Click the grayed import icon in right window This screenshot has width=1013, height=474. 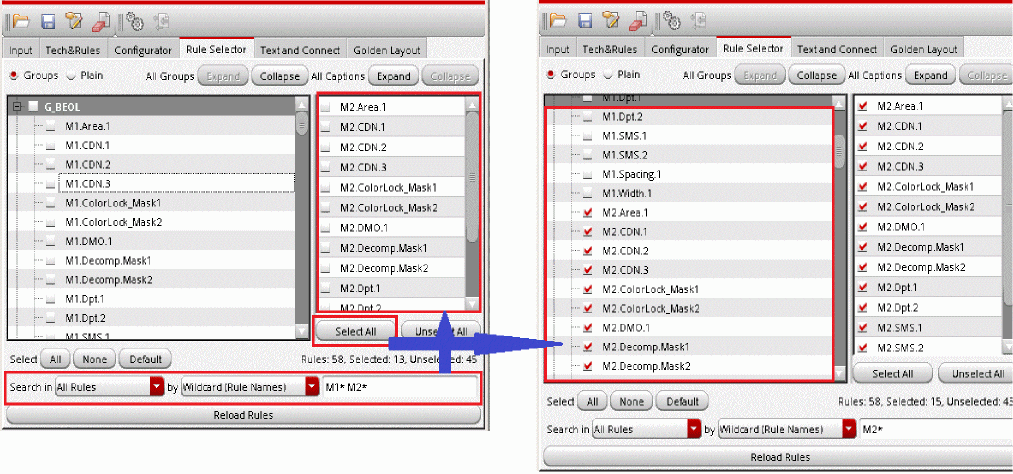click(698, 21)
